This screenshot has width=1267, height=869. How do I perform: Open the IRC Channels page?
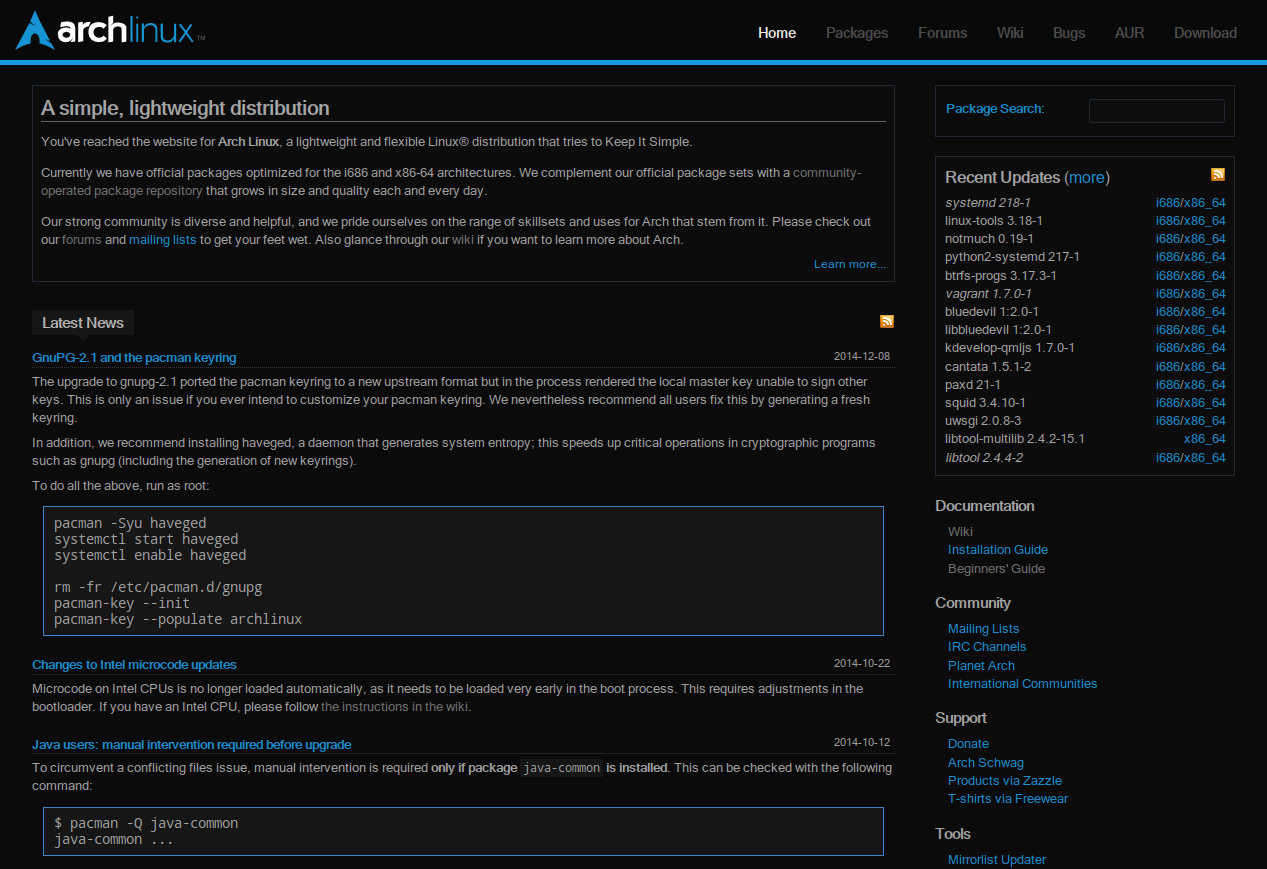(986, 646)
